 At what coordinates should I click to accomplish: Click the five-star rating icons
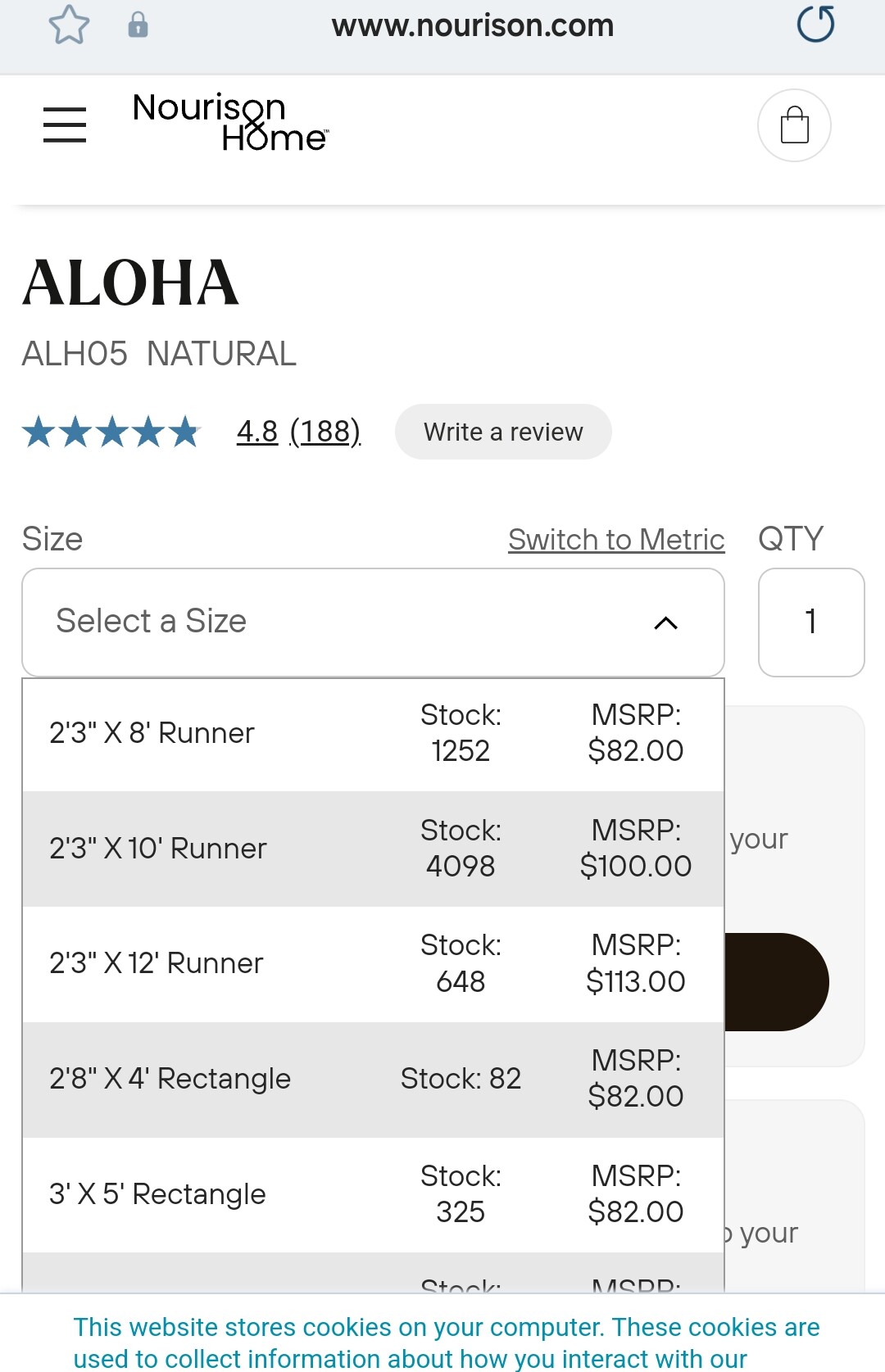tap(111, 432)
